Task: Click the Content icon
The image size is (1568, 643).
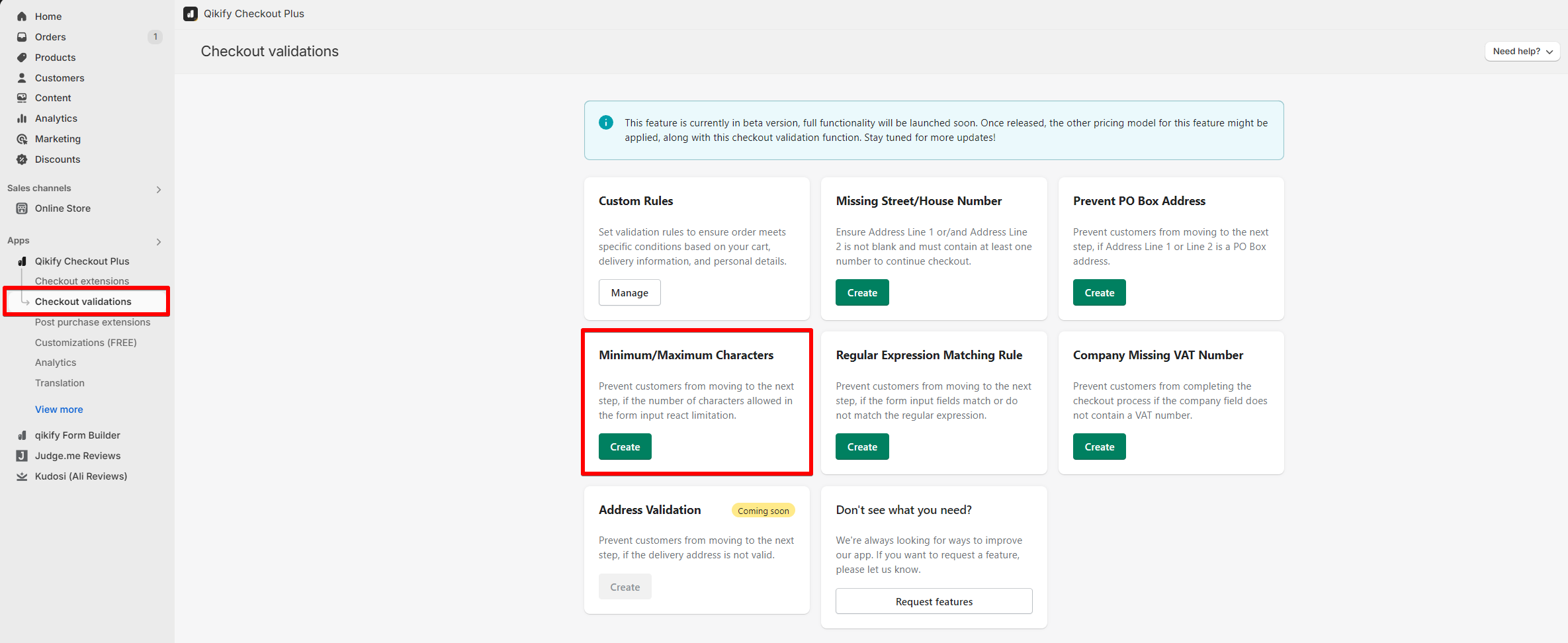Action: pyautogui.click(x=22, y=98)
